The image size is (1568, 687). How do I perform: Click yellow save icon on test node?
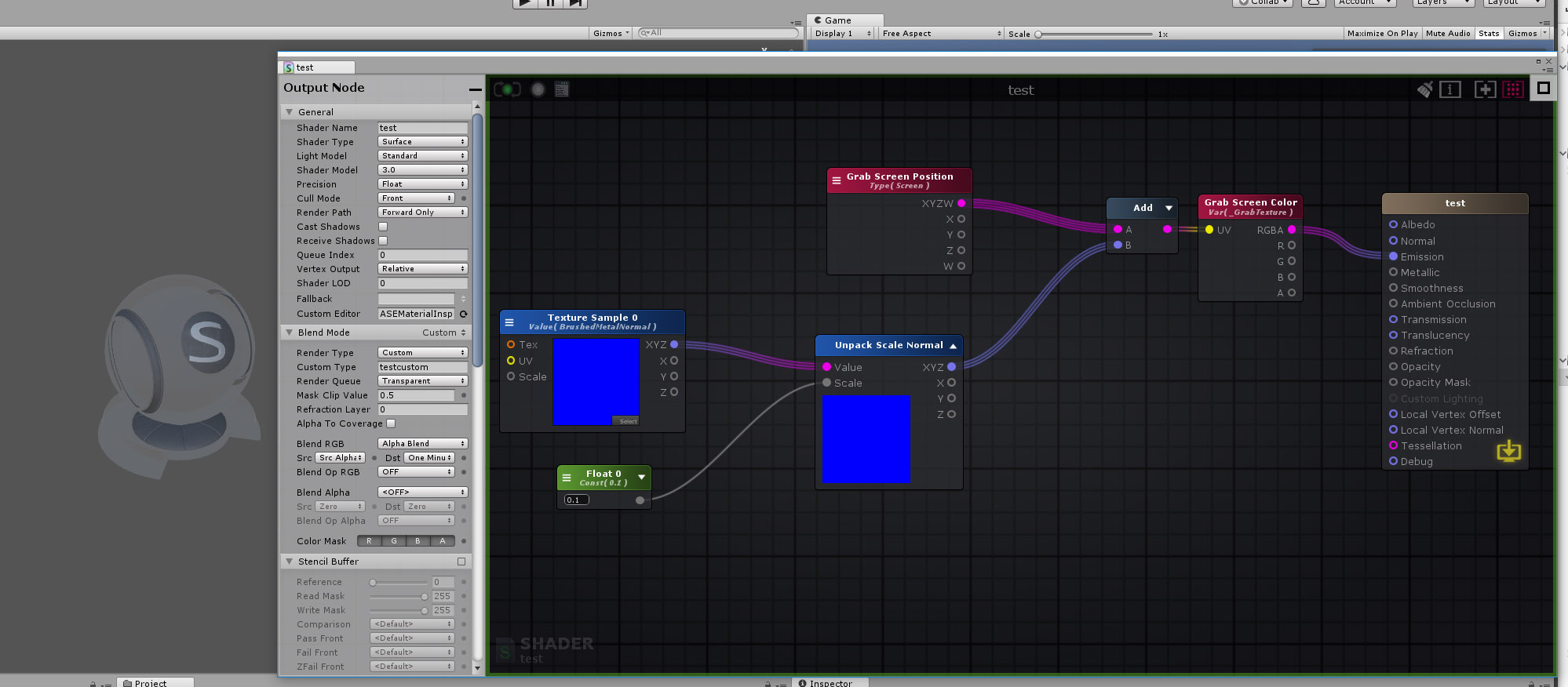(x=1508, y=451)
